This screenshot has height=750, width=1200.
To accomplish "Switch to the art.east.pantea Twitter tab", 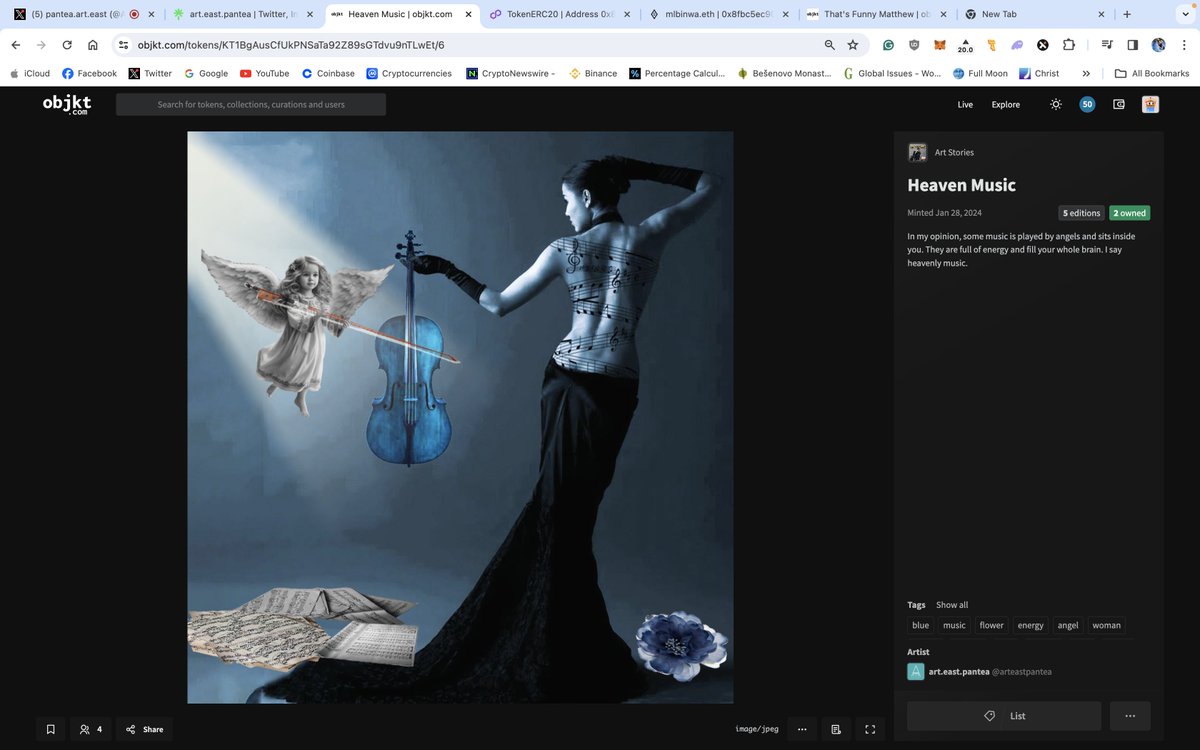I will tap(242, 15).
